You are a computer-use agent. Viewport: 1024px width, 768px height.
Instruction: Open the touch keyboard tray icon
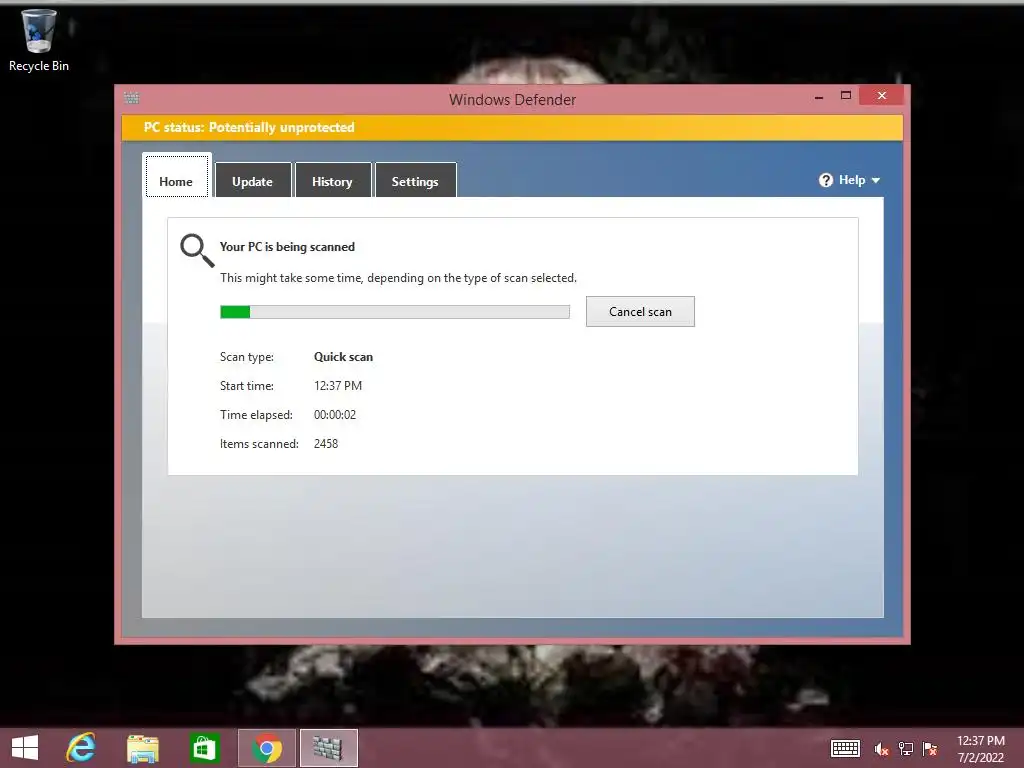point(845,749)
